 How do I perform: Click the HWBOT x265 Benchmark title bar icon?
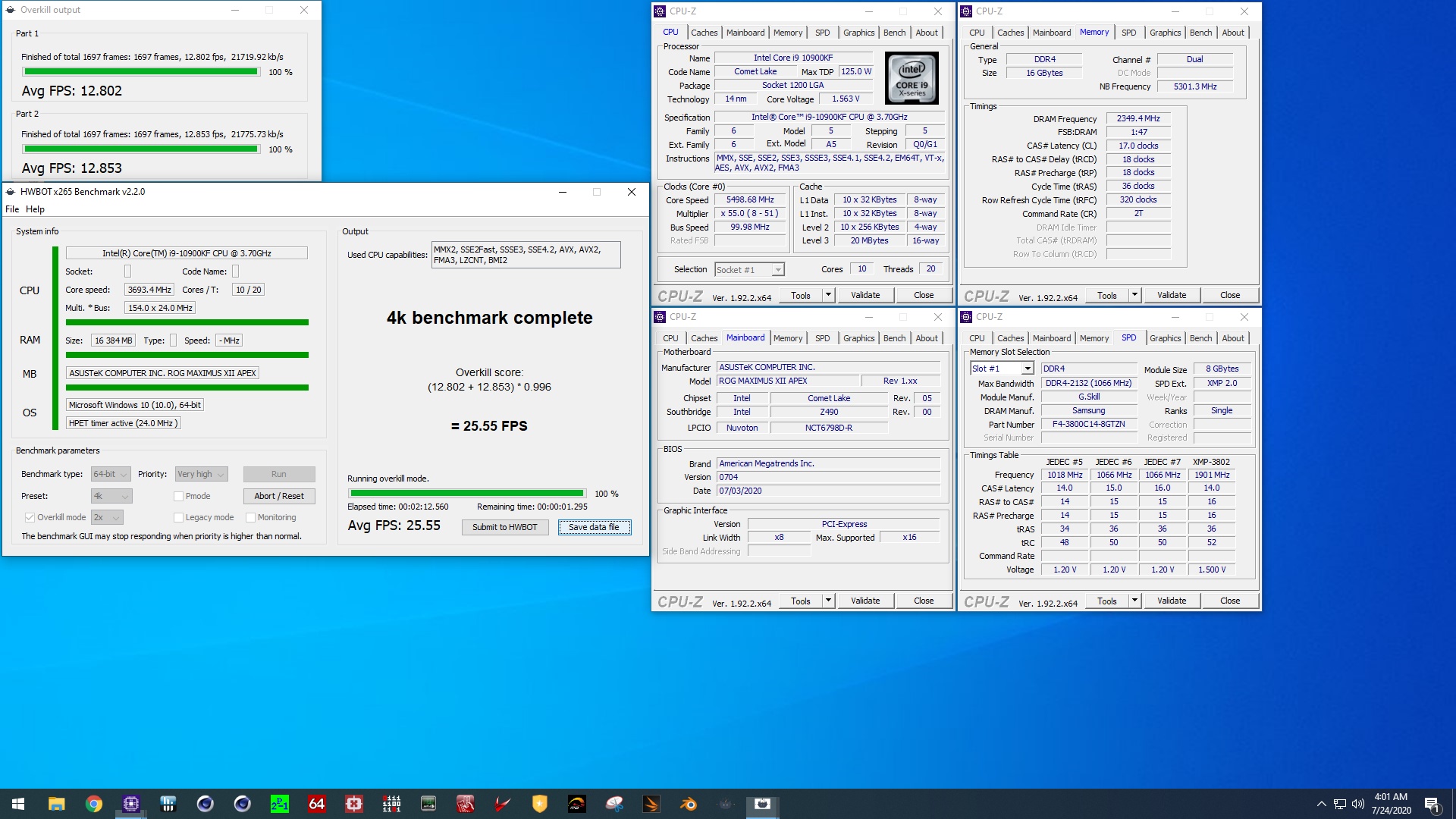(x=11, y=192)
